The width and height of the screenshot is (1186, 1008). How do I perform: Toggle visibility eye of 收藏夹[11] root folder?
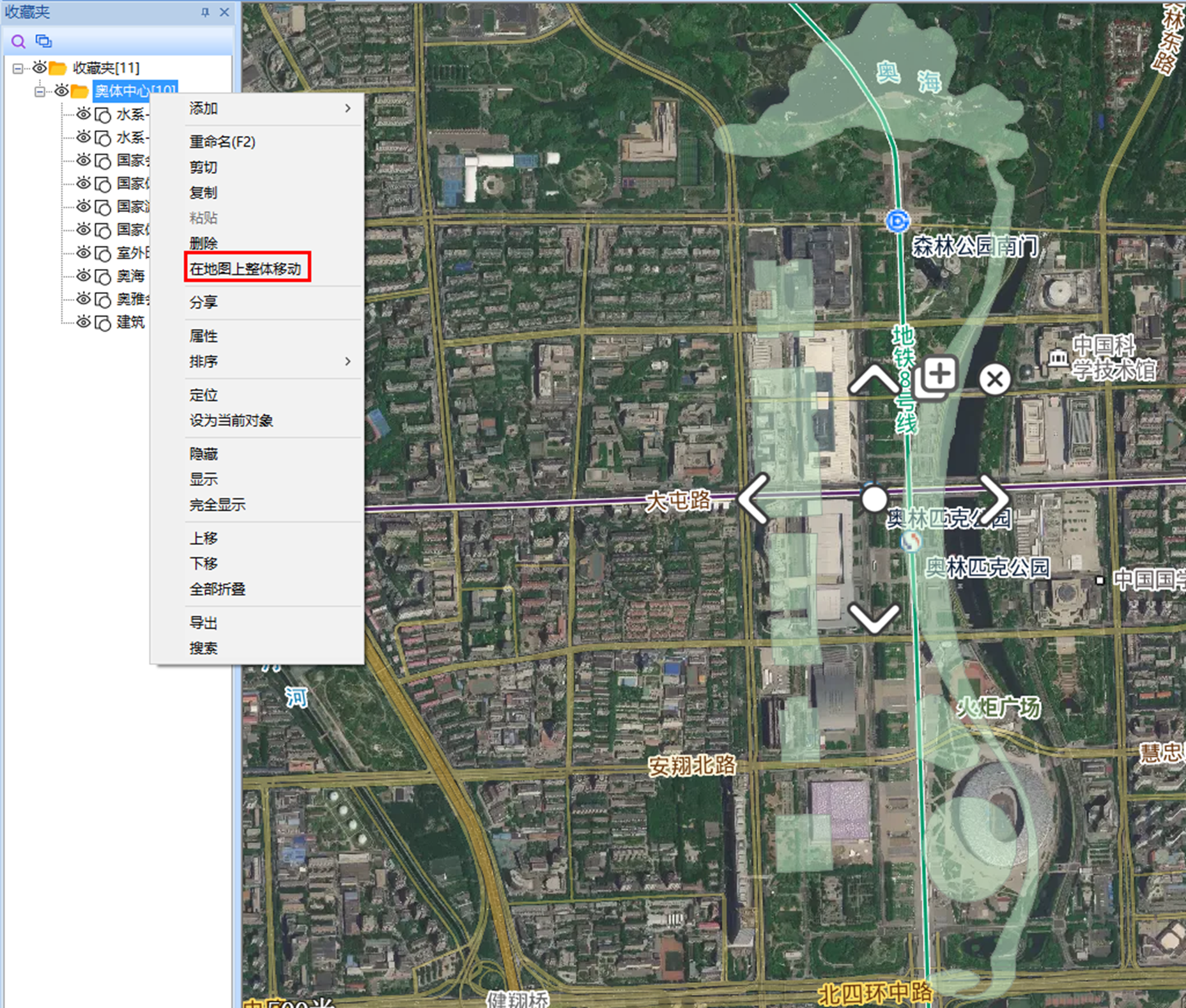tap(40, 68)
